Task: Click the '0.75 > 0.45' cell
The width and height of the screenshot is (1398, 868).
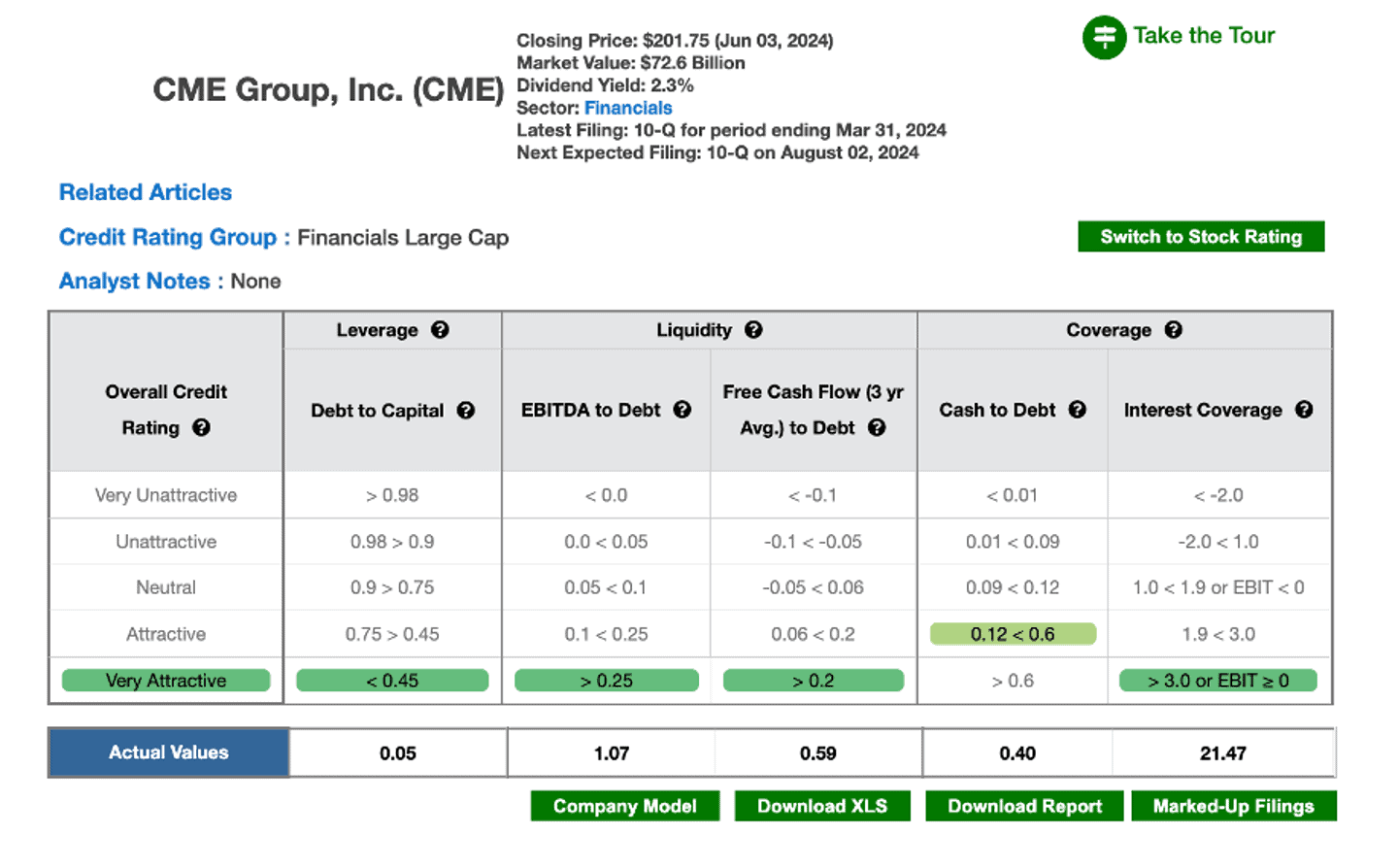Action: click(x=392, y=634)
